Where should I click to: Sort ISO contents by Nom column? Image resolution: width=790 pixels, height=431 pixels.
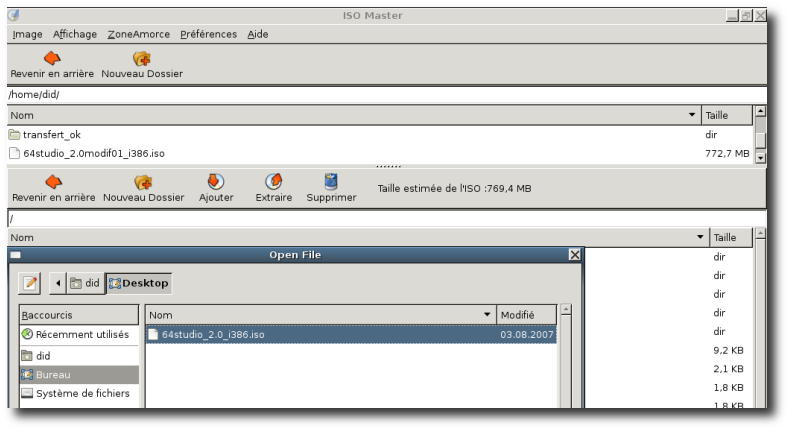(x=358, y=237)
